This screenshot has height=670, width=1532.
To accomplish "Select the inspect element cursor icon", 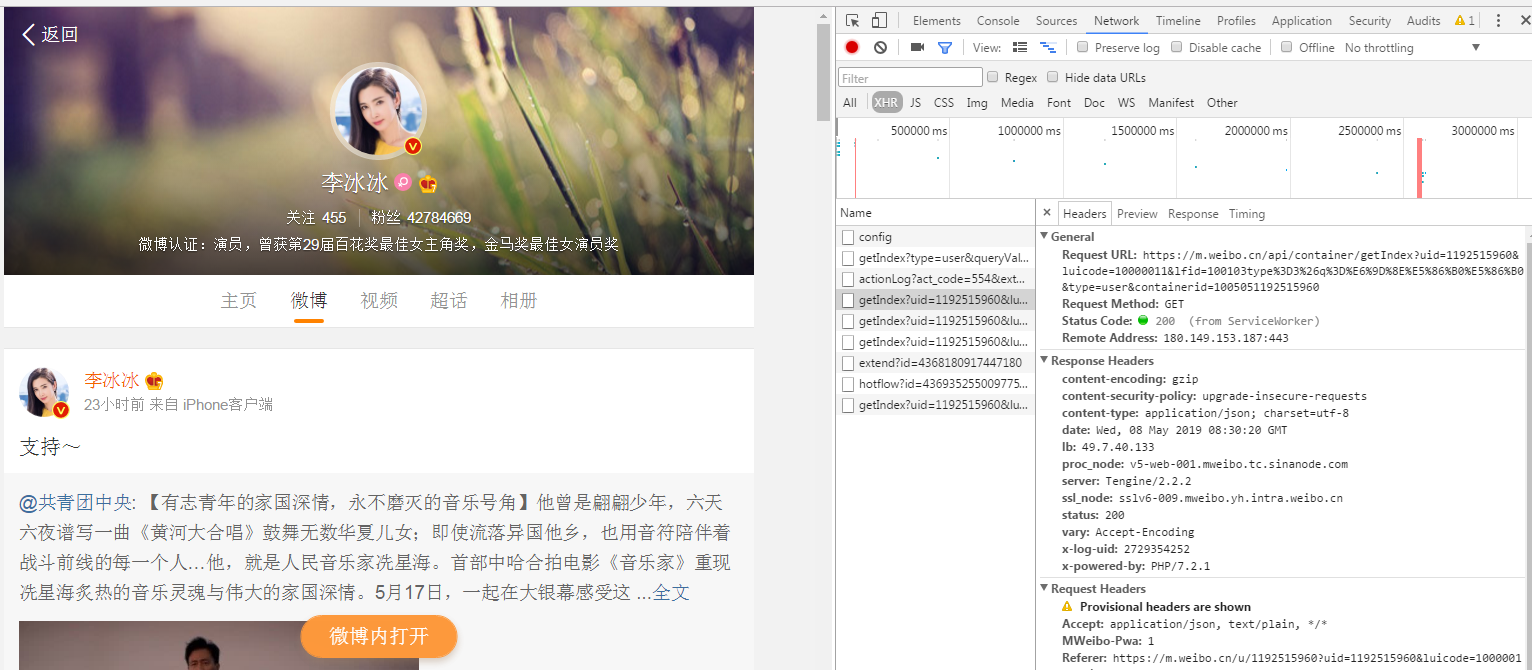I will point(852,20).
